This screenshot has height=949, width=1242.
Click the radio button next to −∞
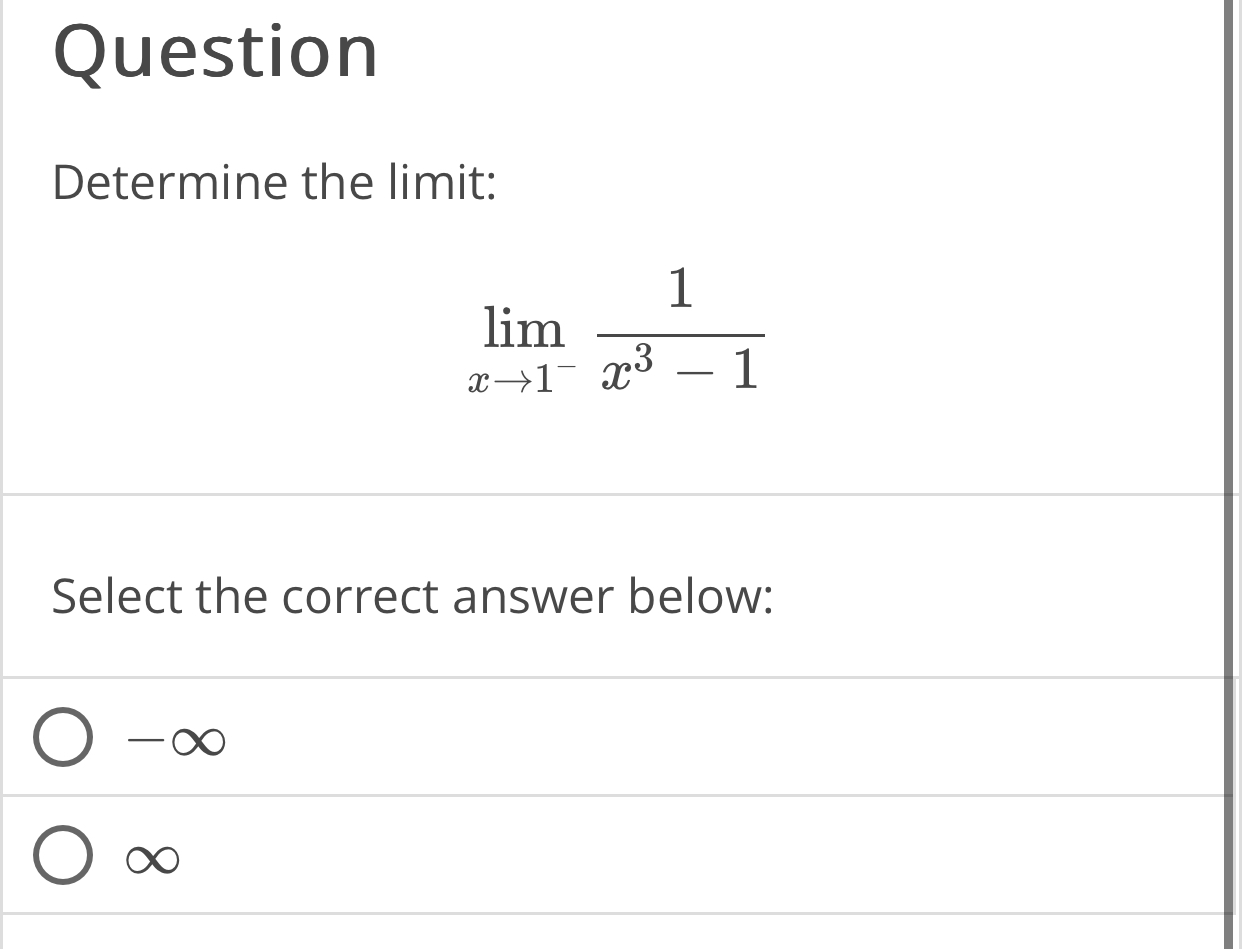click(x=63, y=738)
